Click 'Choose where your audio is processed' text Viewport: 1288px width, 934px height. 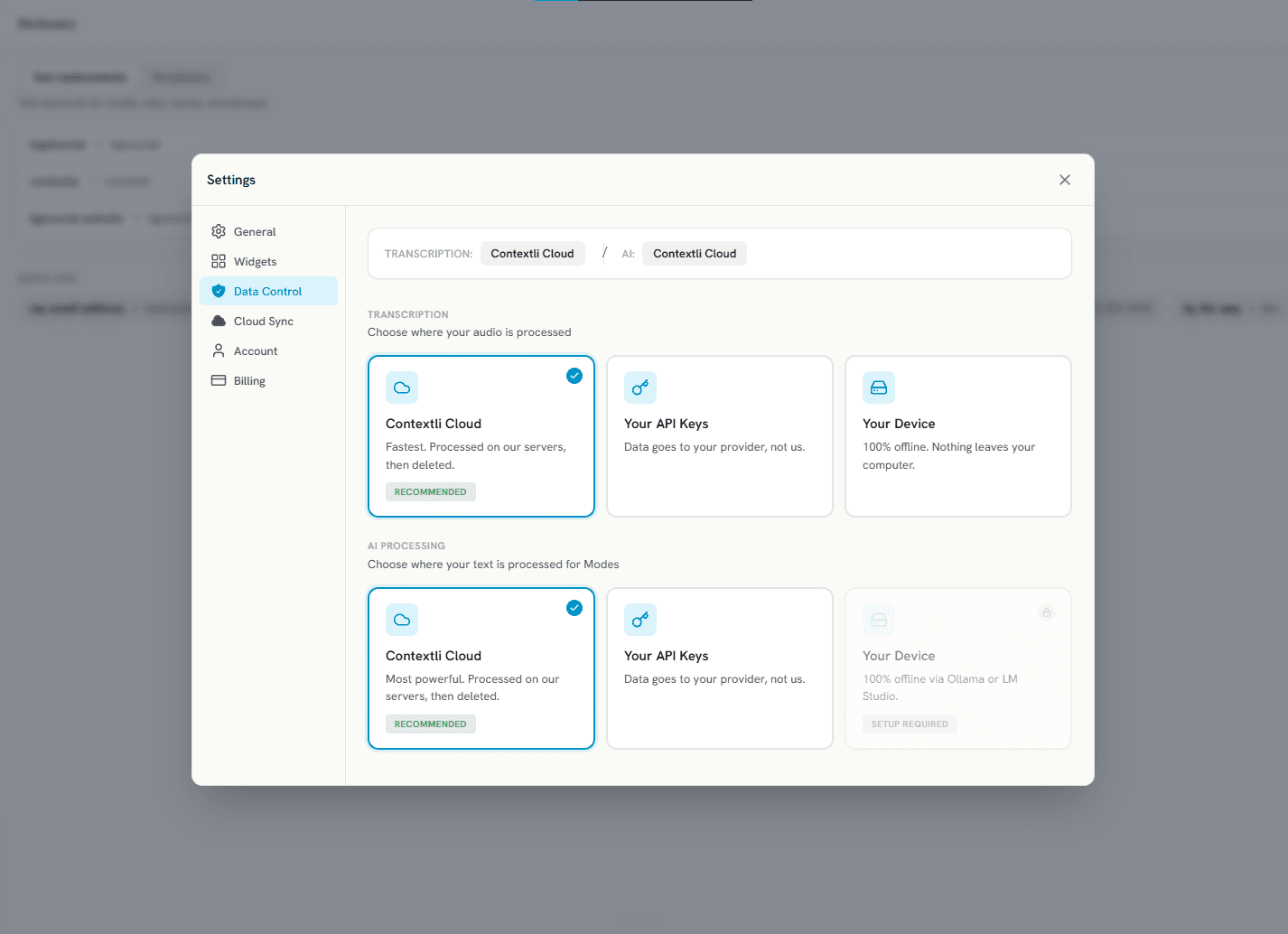click(470, 332)
